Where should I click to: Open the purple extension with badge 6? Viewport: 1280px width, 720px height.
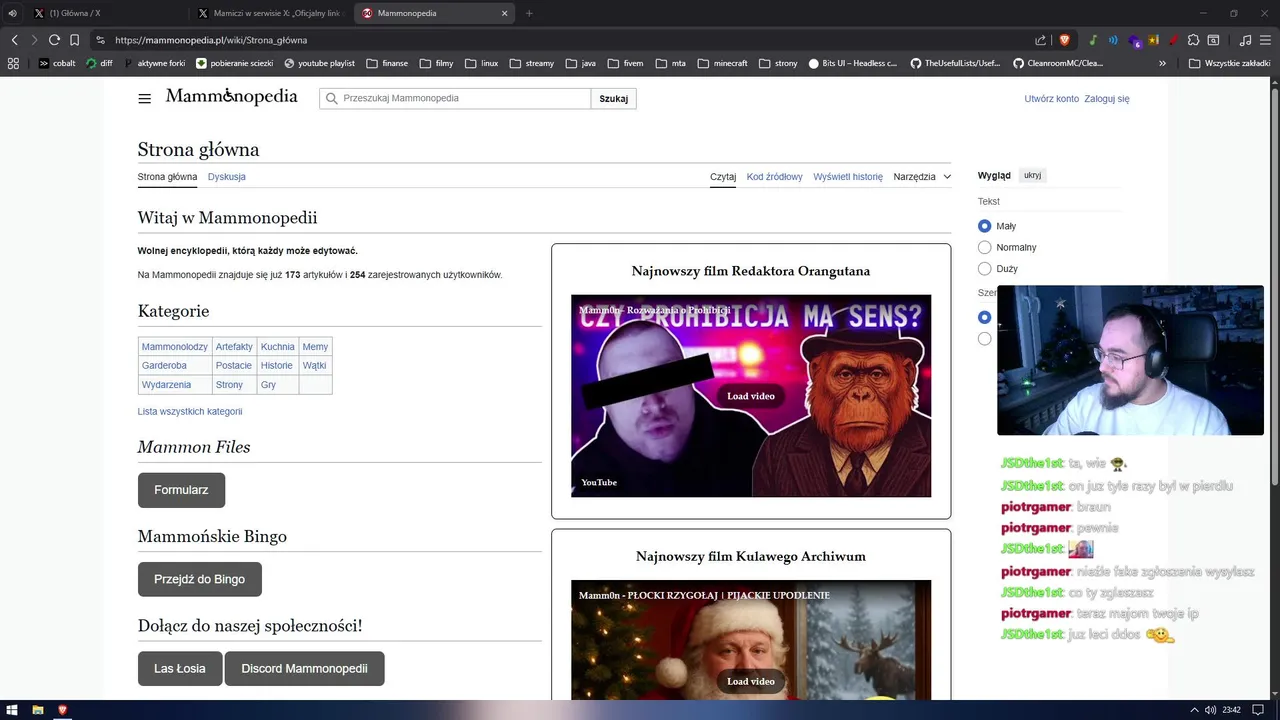coord(1134,41)
